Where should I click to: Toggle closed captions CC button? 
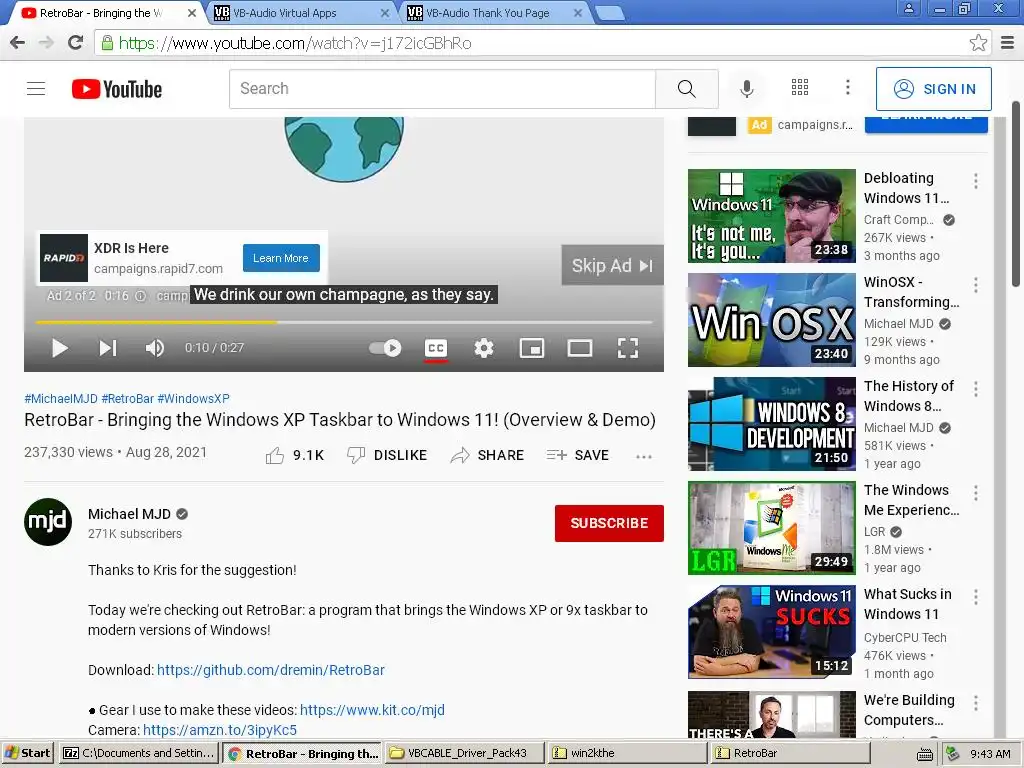[436, 349]
